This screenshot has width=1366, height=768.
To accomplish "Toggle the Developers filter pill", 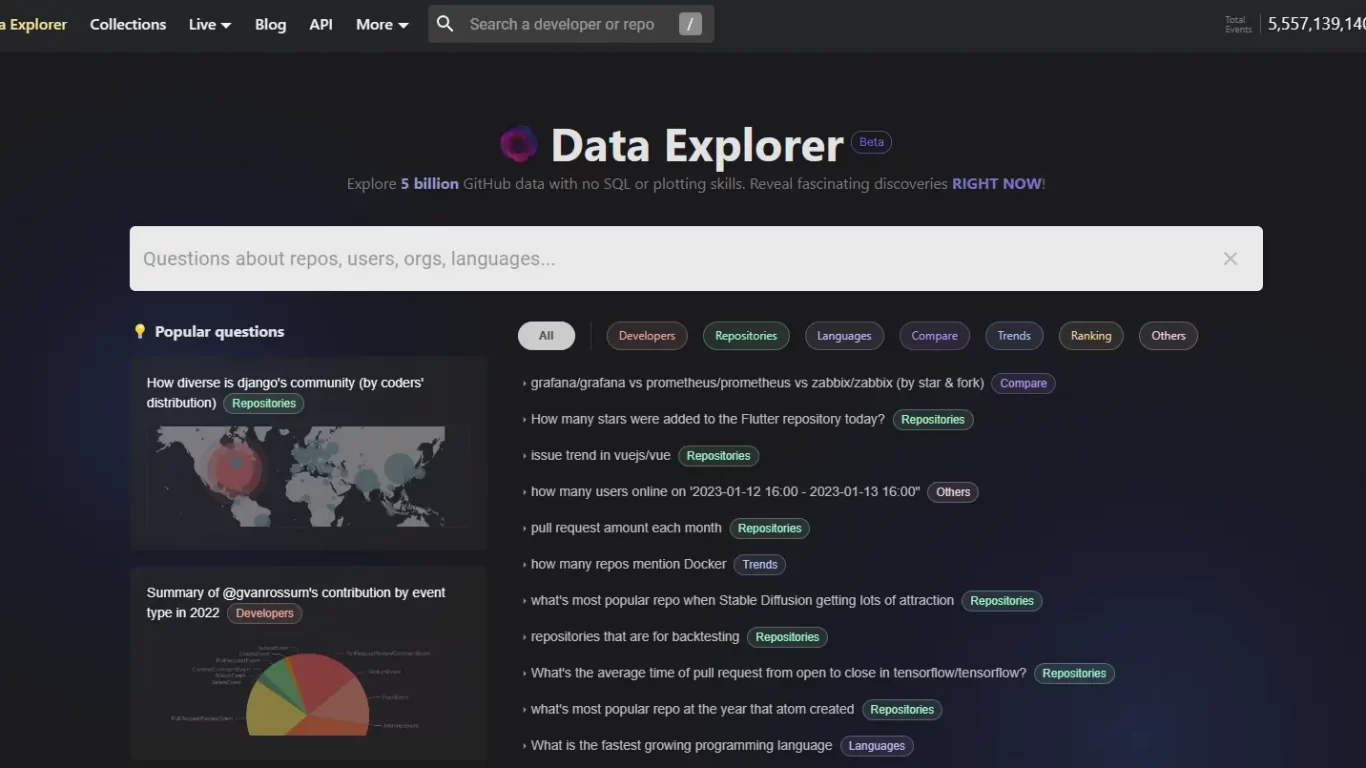I will pos(646,336).
